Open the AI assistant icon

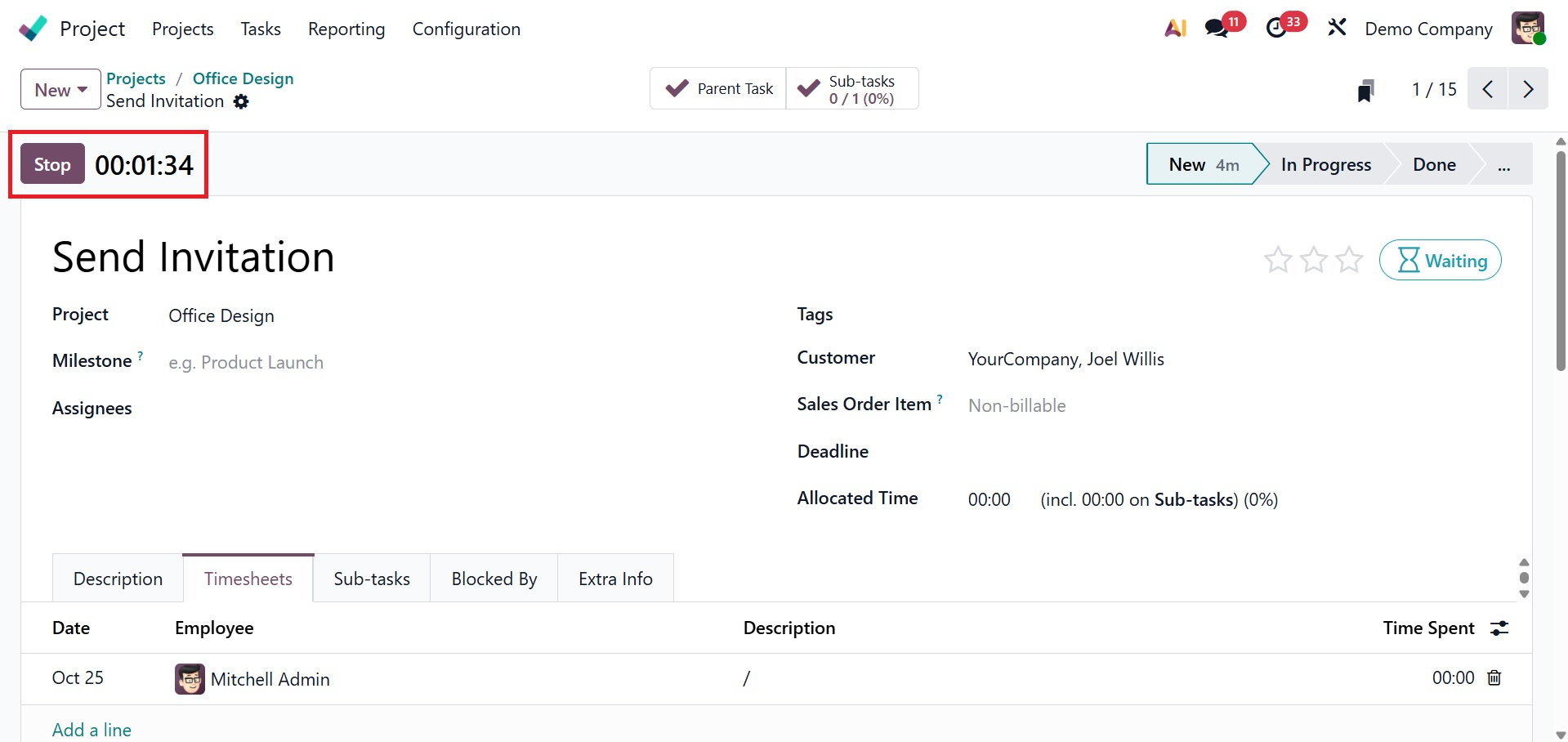tap(1175, 29)
